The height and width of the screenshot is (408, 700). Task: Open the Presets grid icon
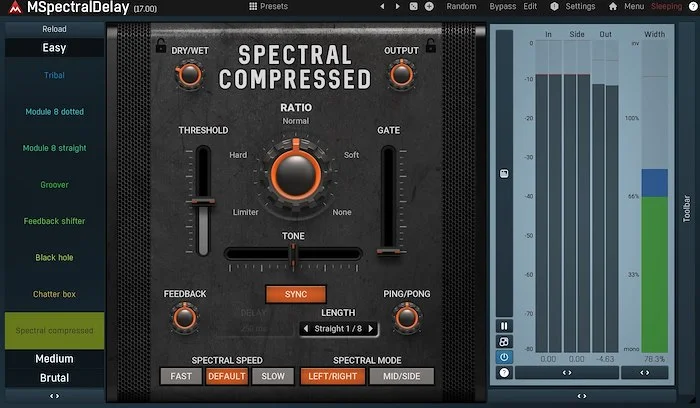[253, 6]
